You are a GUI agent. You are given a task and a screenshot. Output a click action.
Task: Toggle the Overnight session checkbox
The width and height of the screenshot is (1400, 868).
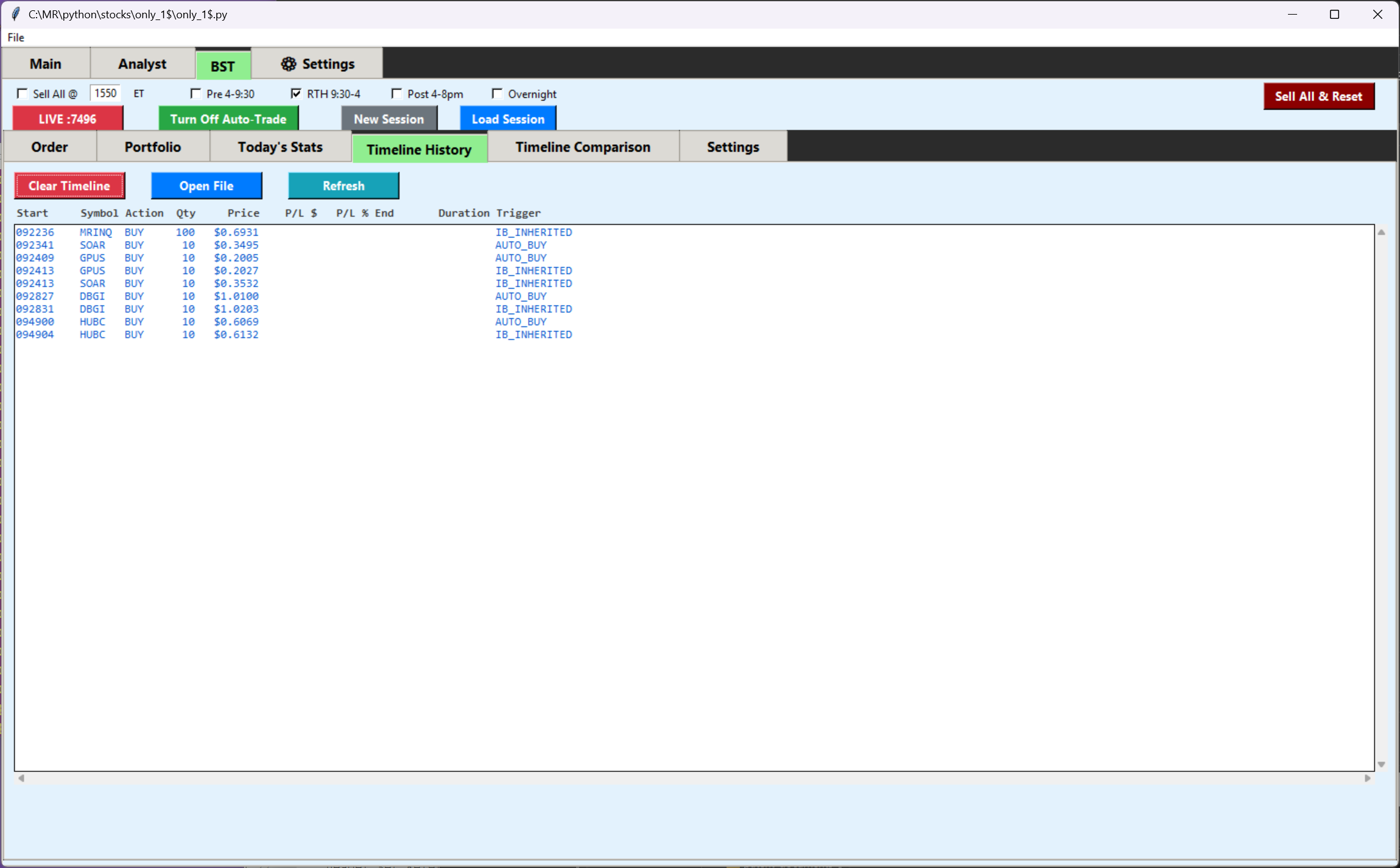(x=498, y=94)
